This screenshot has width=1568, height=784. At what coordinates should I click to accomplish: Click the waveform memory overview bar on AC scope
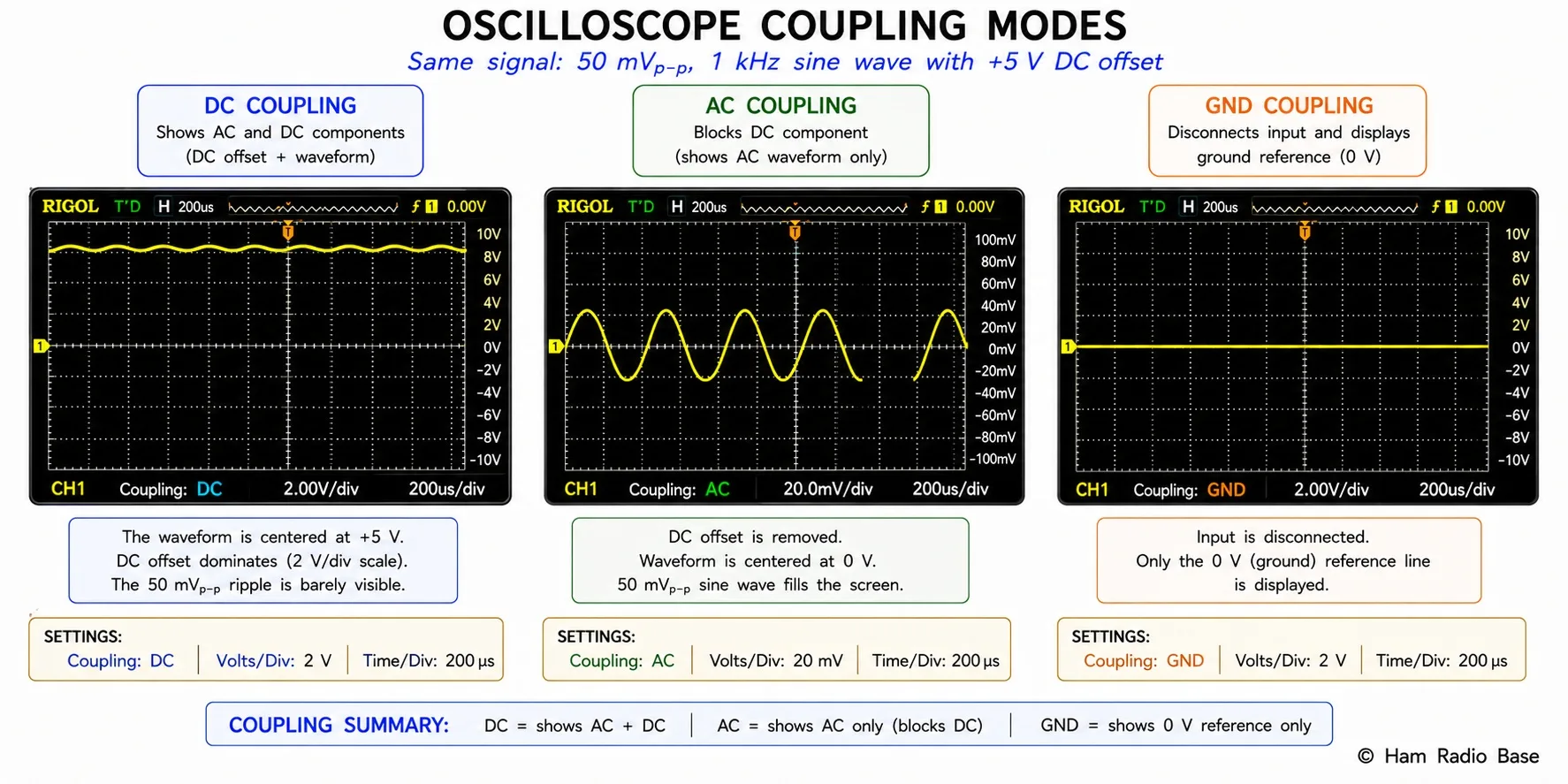[x=824, y=208]
